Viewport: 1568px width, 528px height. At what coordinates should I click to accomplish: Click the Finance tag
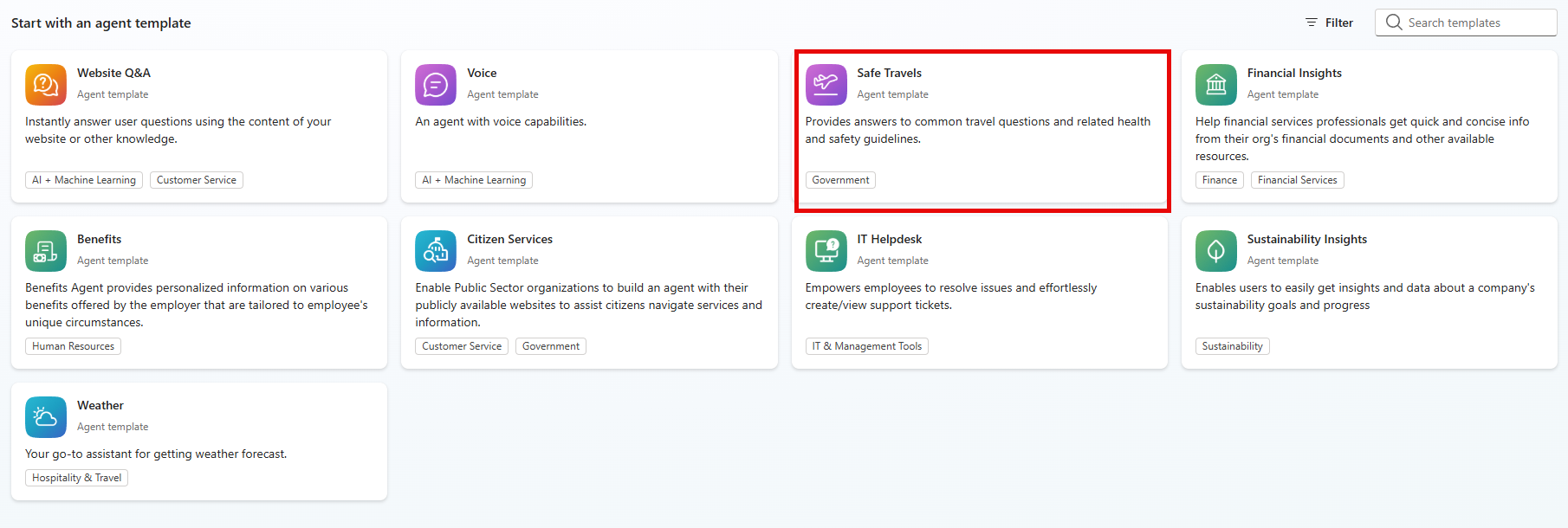click(1220, 180)
